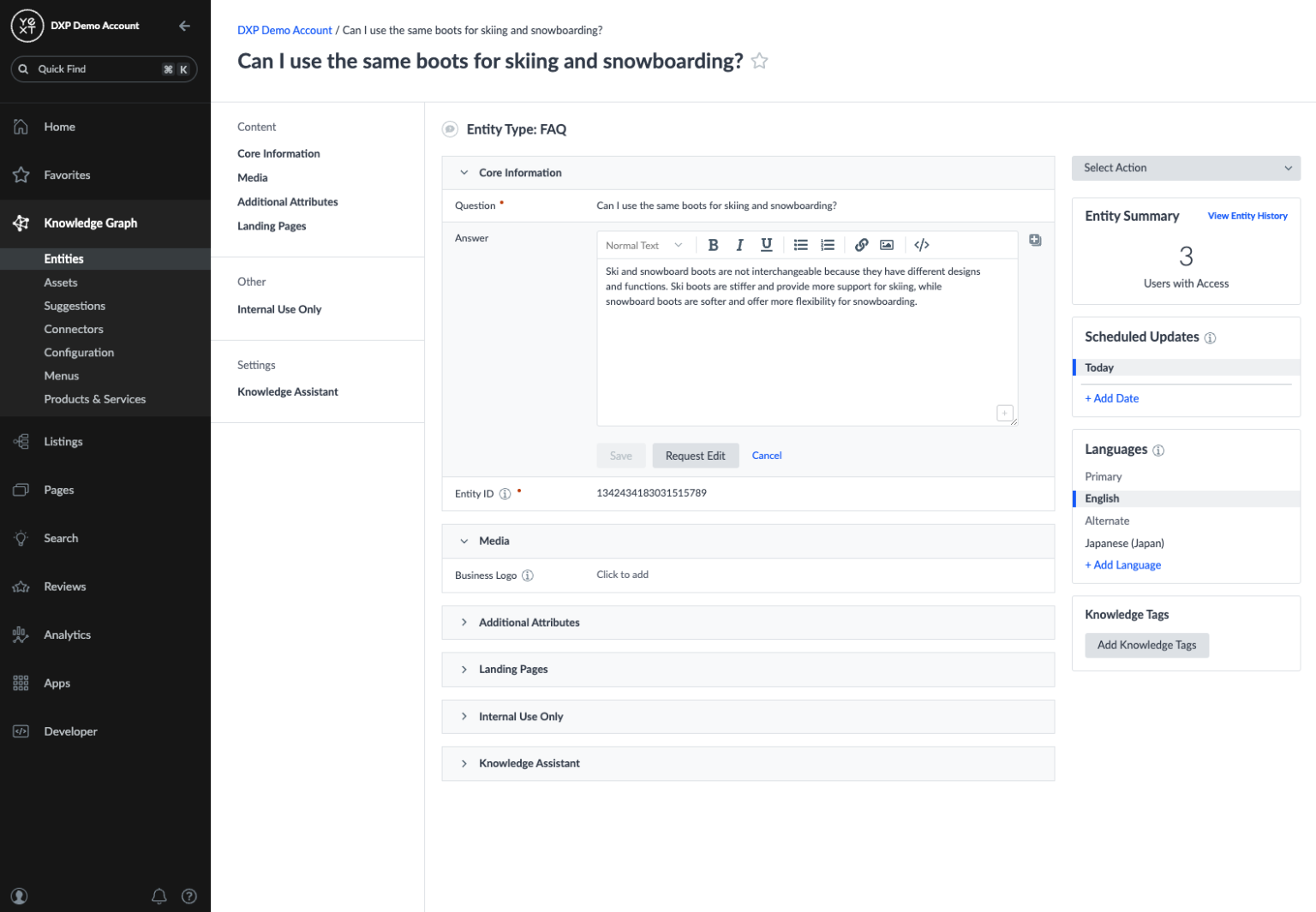The height and width of the screenshot is (912, 1316).
Task: Click to add a Business Logo
Action: [x=622, y=575]
